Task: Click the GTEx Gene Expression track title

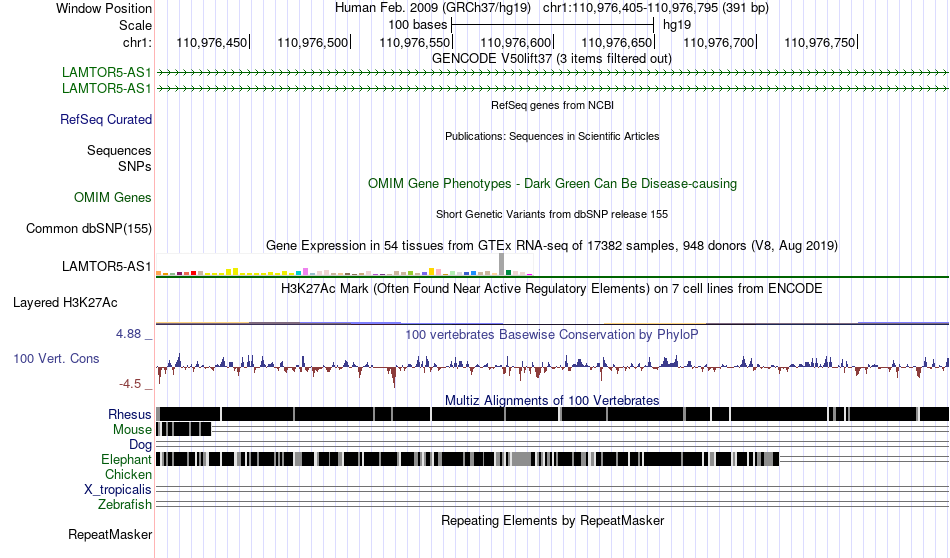Action: tap(552, 245)
